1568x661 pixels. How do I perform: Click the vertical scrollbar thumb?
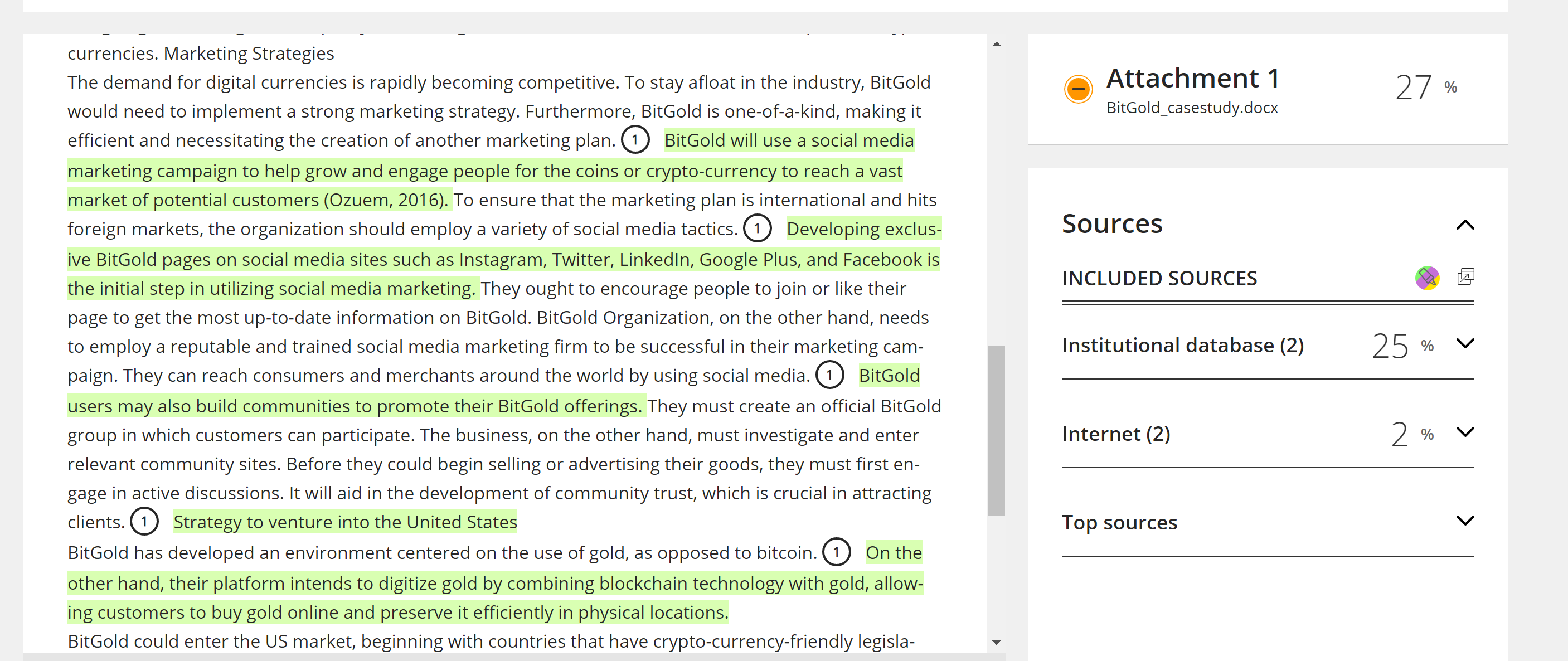pyautogui.click(x=997, y=430)
